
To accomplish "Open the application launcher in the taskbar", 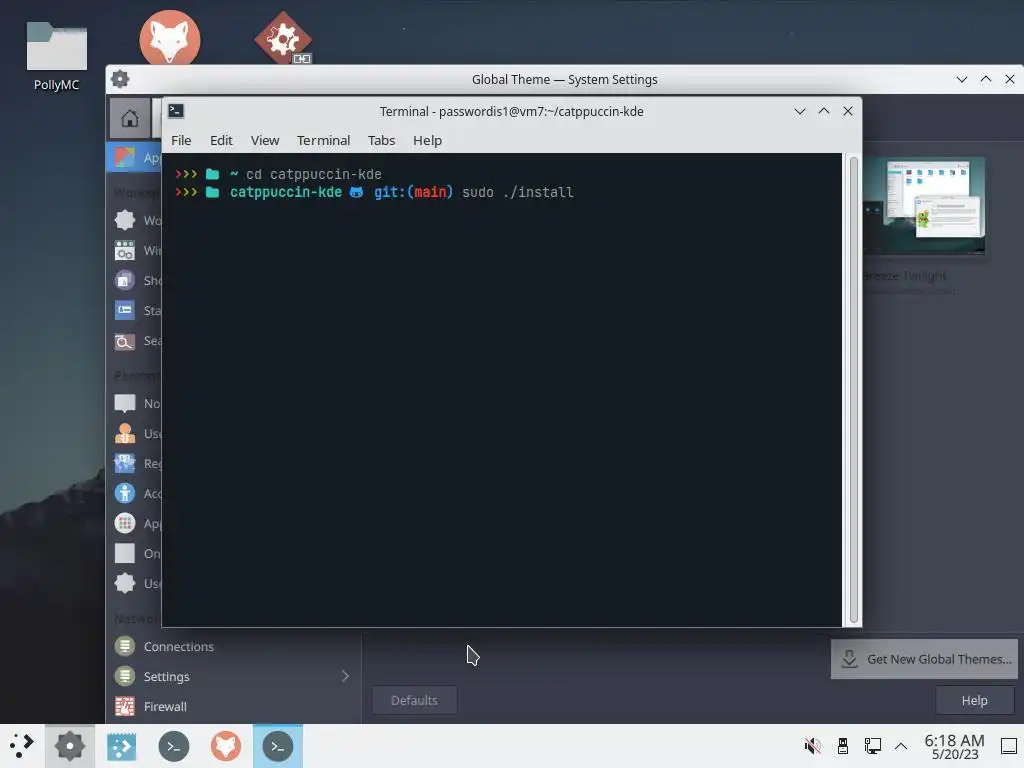I will [22, 746].
